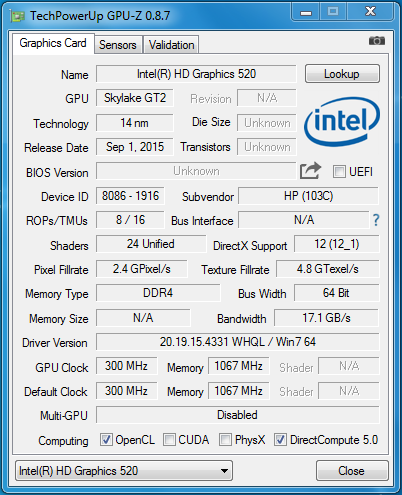Minimize the GPU-Z window
Image resolution: width=402 pixels, height=495 pixels.
point(306,13)
